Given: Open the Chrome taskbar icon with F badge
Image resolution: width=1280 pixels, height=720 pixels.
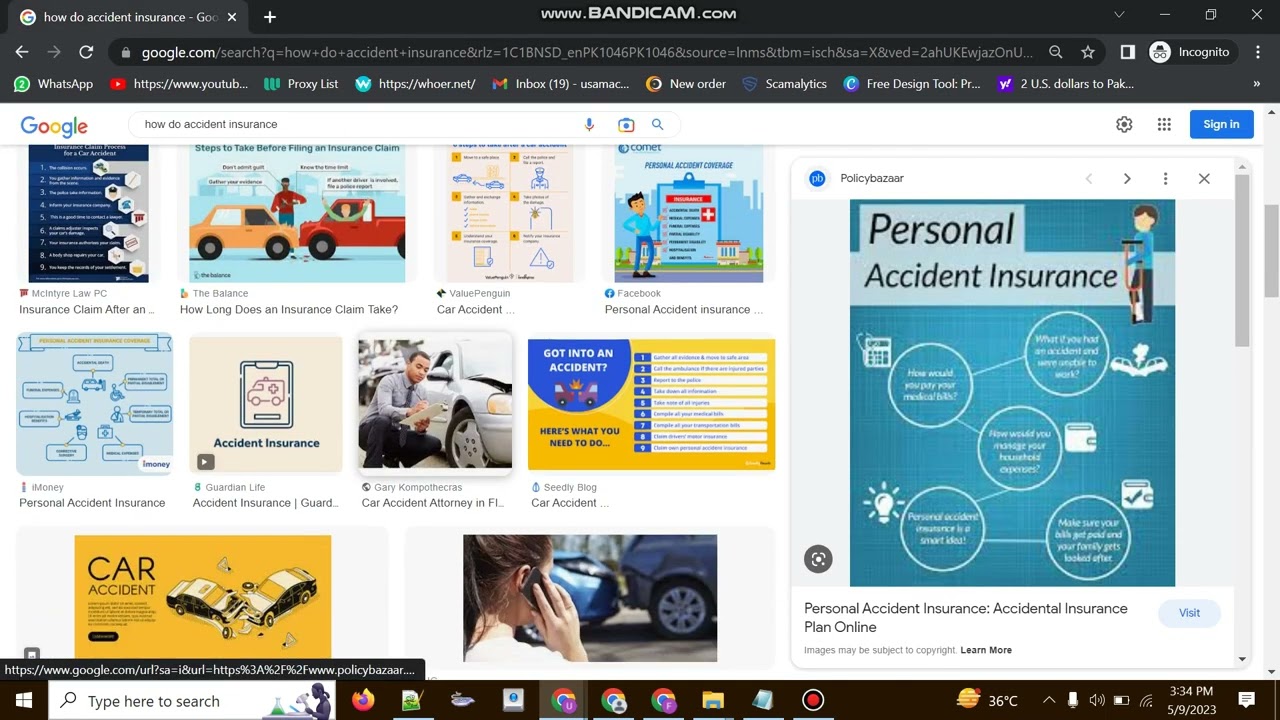Looking at the screenshot, I should tap(663, 700).
